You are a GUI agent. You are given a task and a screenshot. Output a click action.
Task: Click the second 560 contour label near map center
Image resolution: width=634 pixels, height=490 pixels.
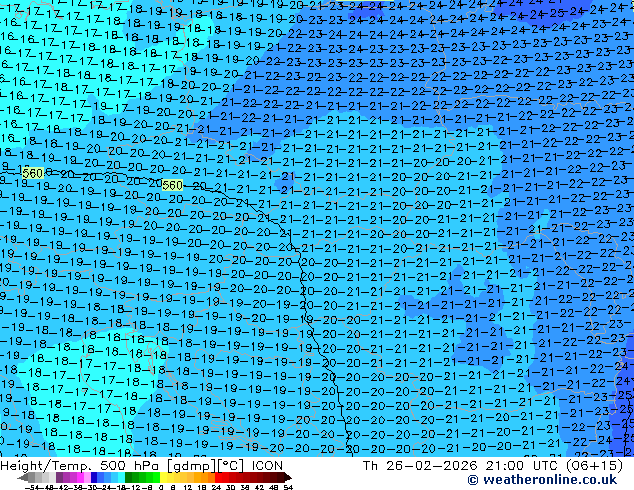[172, 186]
